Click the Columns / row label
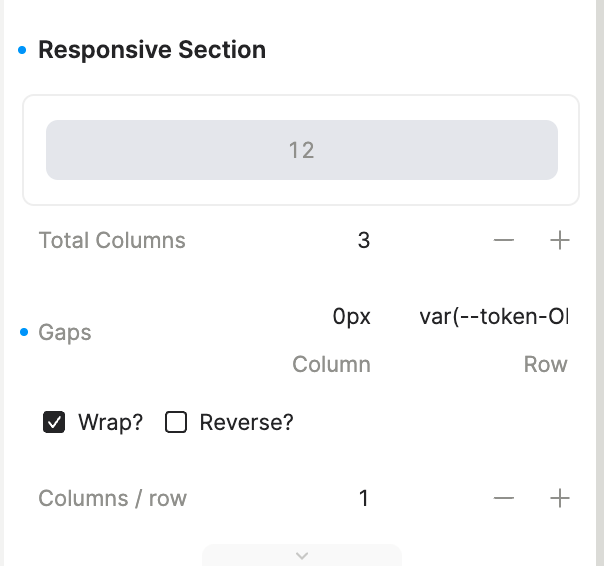This screenshot has height=566, width=604. (112, 498)
